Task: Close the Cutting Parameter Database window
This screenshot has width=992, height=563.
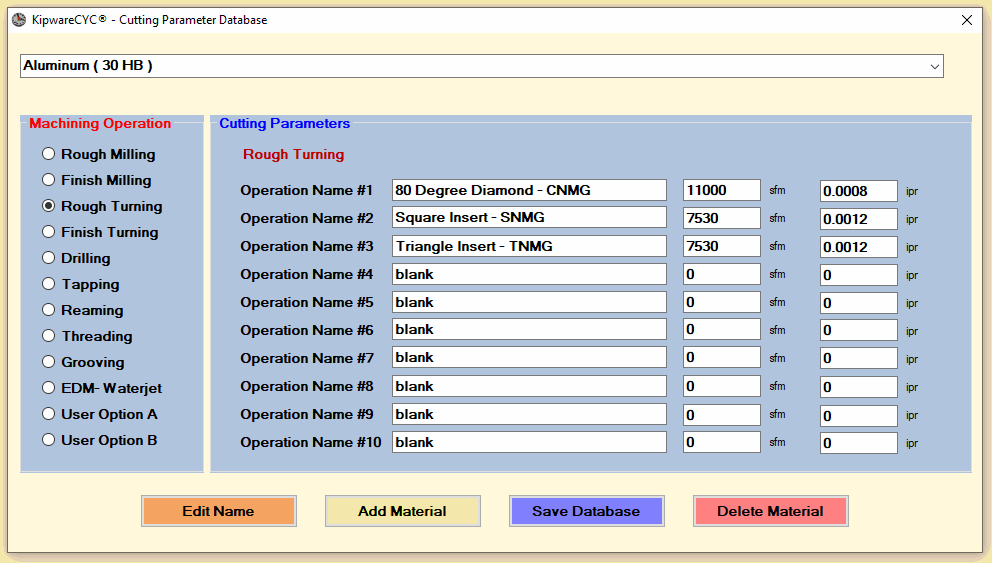Action: [x=967, y=20]
